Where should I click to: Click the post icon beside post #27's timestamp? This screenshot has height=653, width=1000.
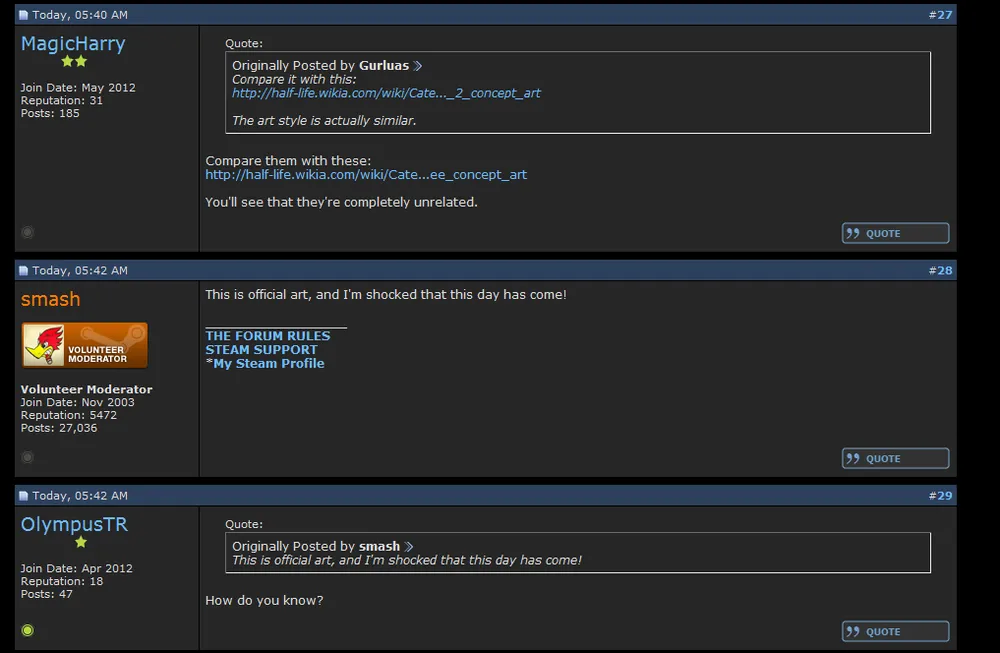click(24, 16)
